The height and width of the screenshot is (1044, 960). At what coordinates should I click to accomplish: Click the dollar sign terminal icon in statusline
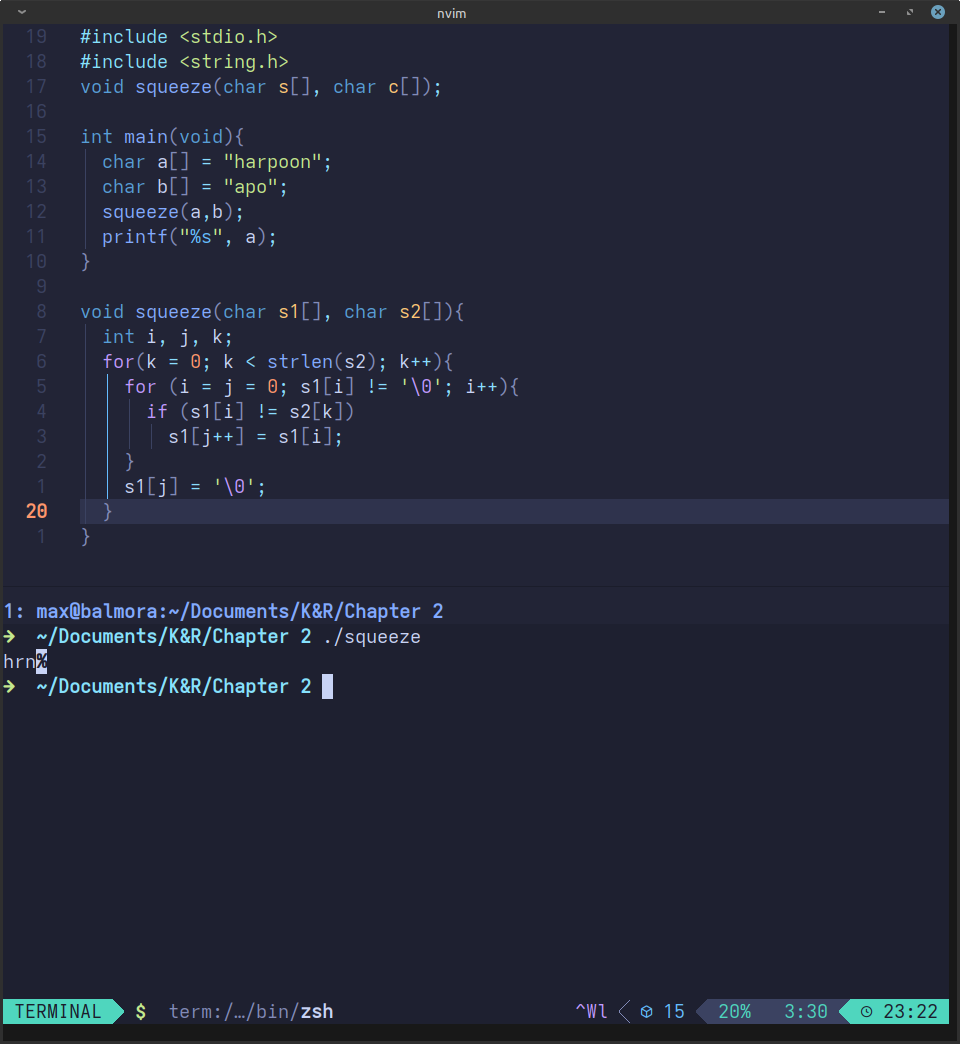(140, 1011)
